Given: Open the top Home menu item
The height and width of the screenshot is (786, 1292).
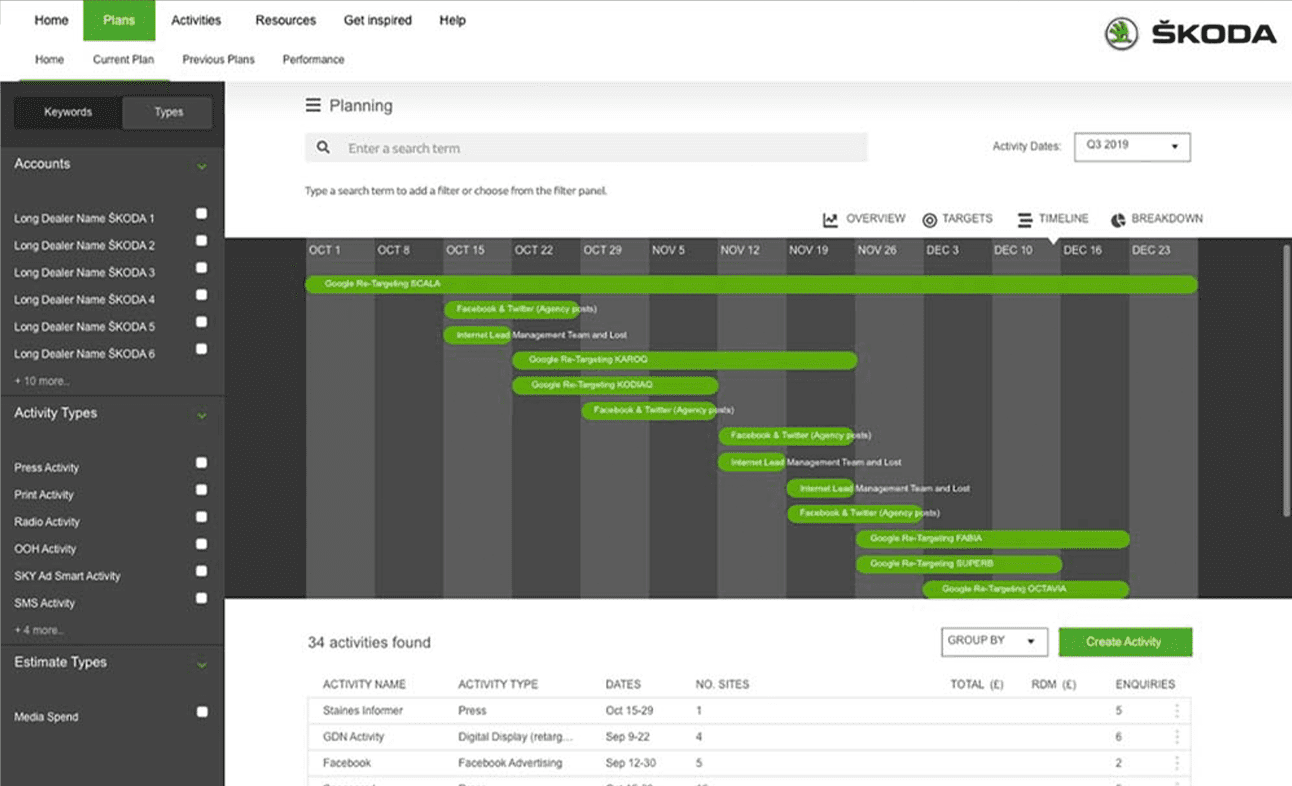Looking at the screenshot, I should [52, 20].
